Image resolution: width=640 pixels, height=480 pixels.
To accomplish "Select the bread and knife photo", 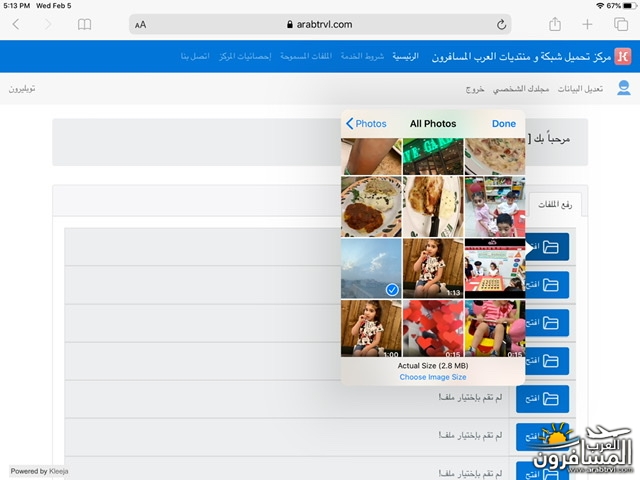I will coord(433,207).
